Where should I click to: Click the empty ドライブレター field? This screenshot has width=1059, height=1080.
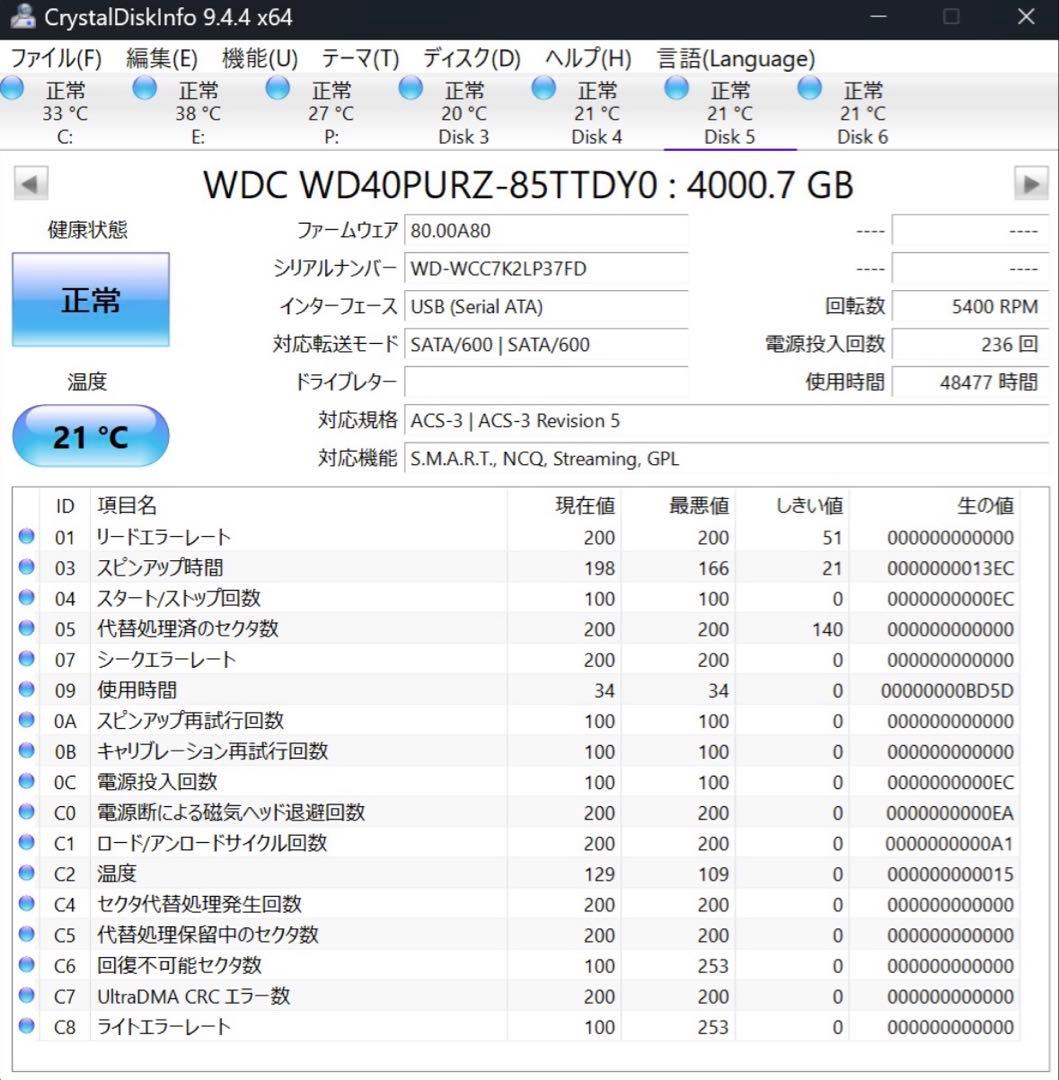coord(546,382)
